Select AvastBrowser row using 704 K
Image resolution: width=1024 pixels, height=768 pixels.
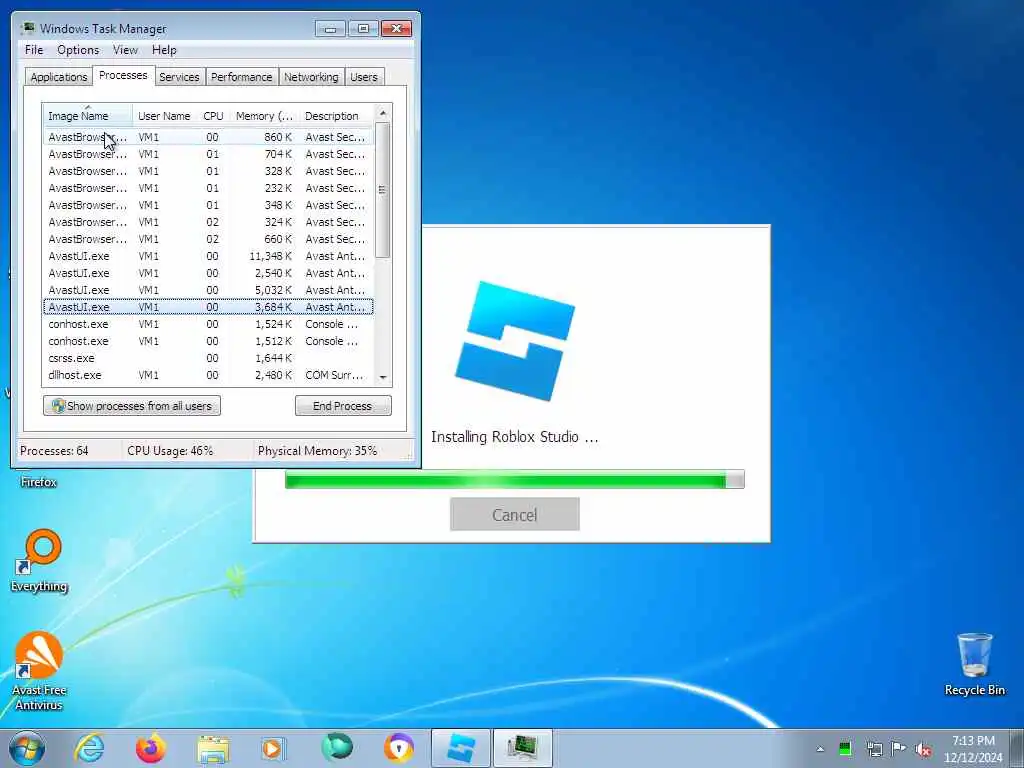[208, 154]
